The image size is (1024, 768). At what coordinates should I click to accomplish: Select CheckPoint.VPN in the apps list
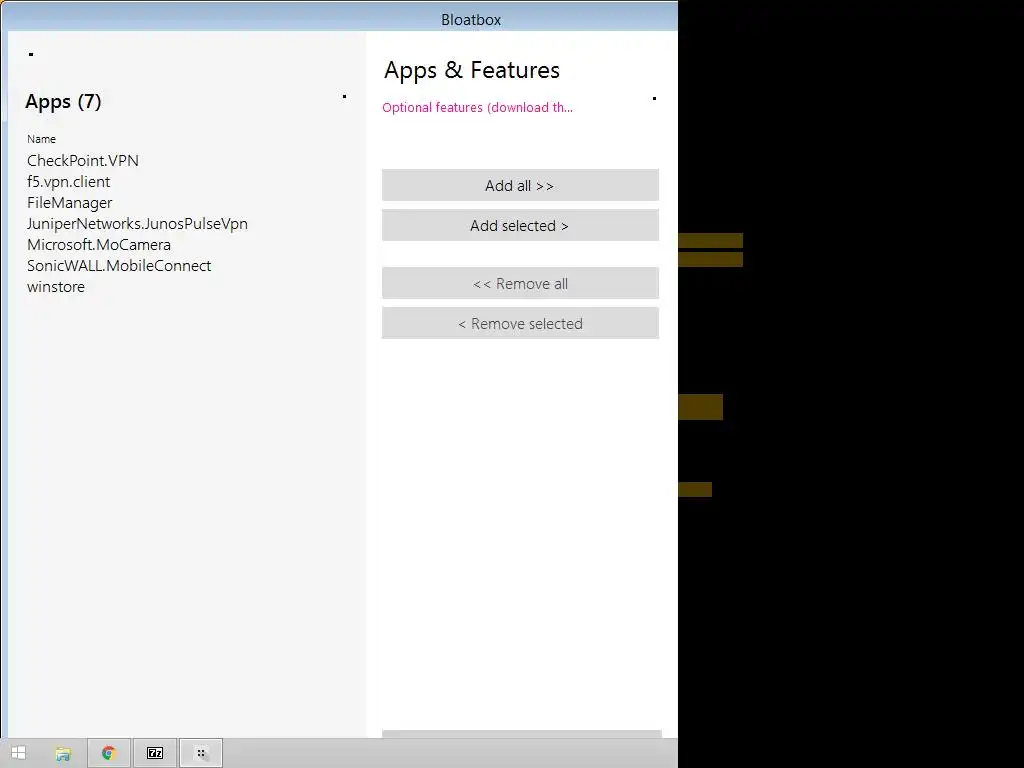[x=83, y=161]
